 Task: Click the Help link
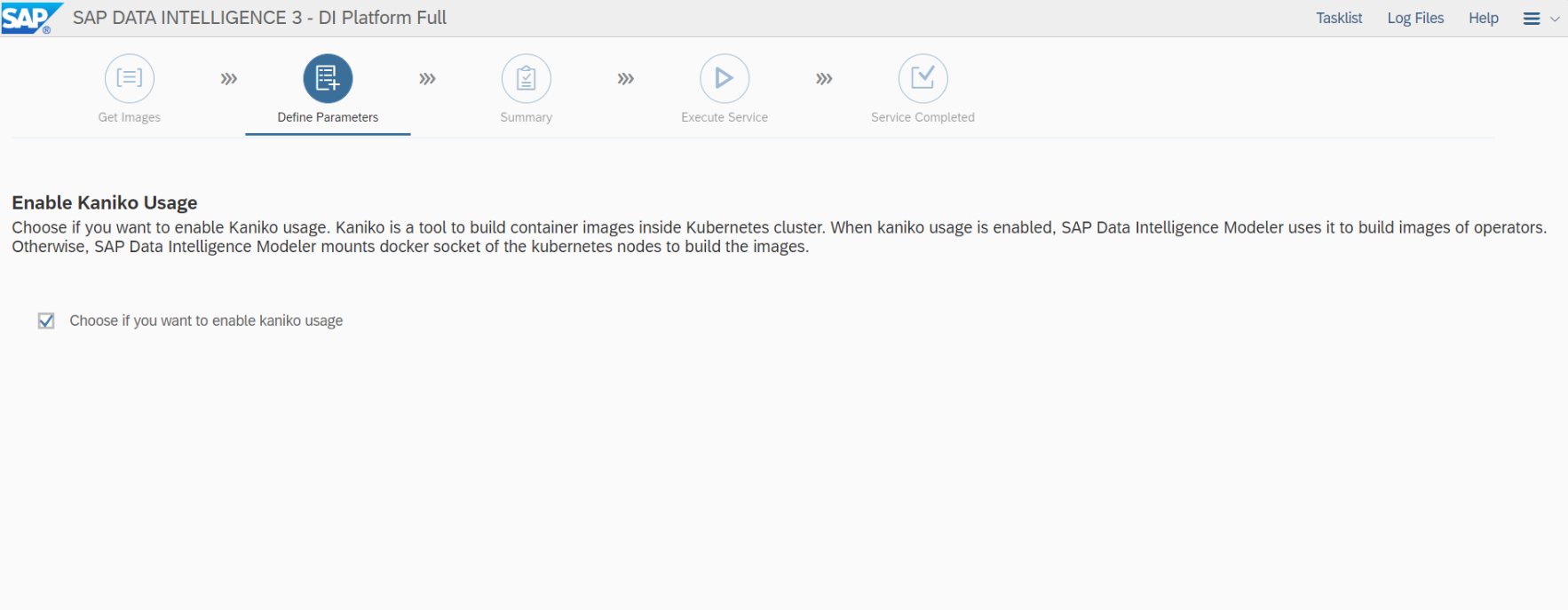1483,18
